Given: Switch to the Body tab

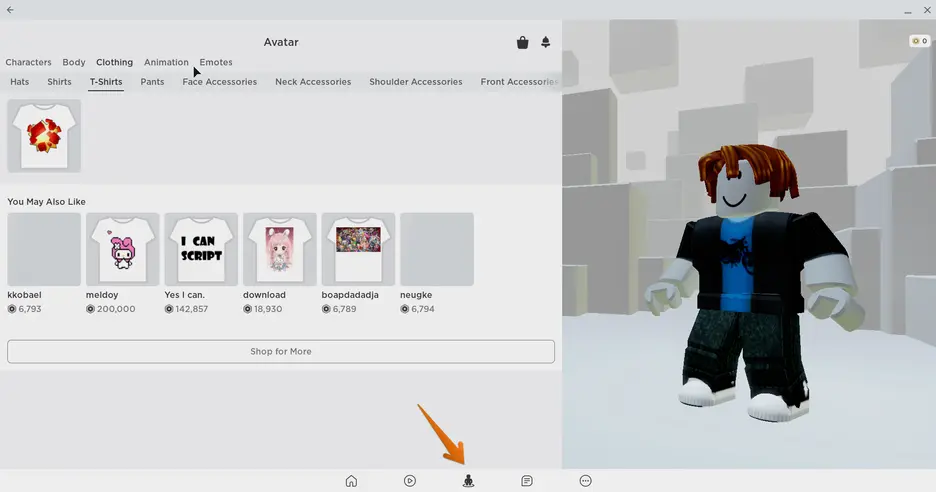Looking at the screenshot, I should 73,62.
